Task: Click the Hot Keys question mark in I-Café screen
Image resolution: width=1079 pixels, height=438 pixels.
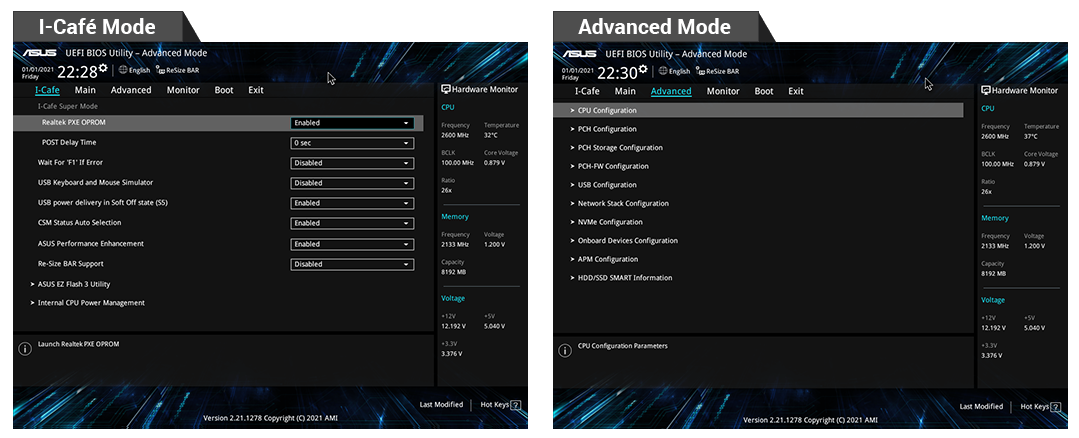Action: click(516, 405)
